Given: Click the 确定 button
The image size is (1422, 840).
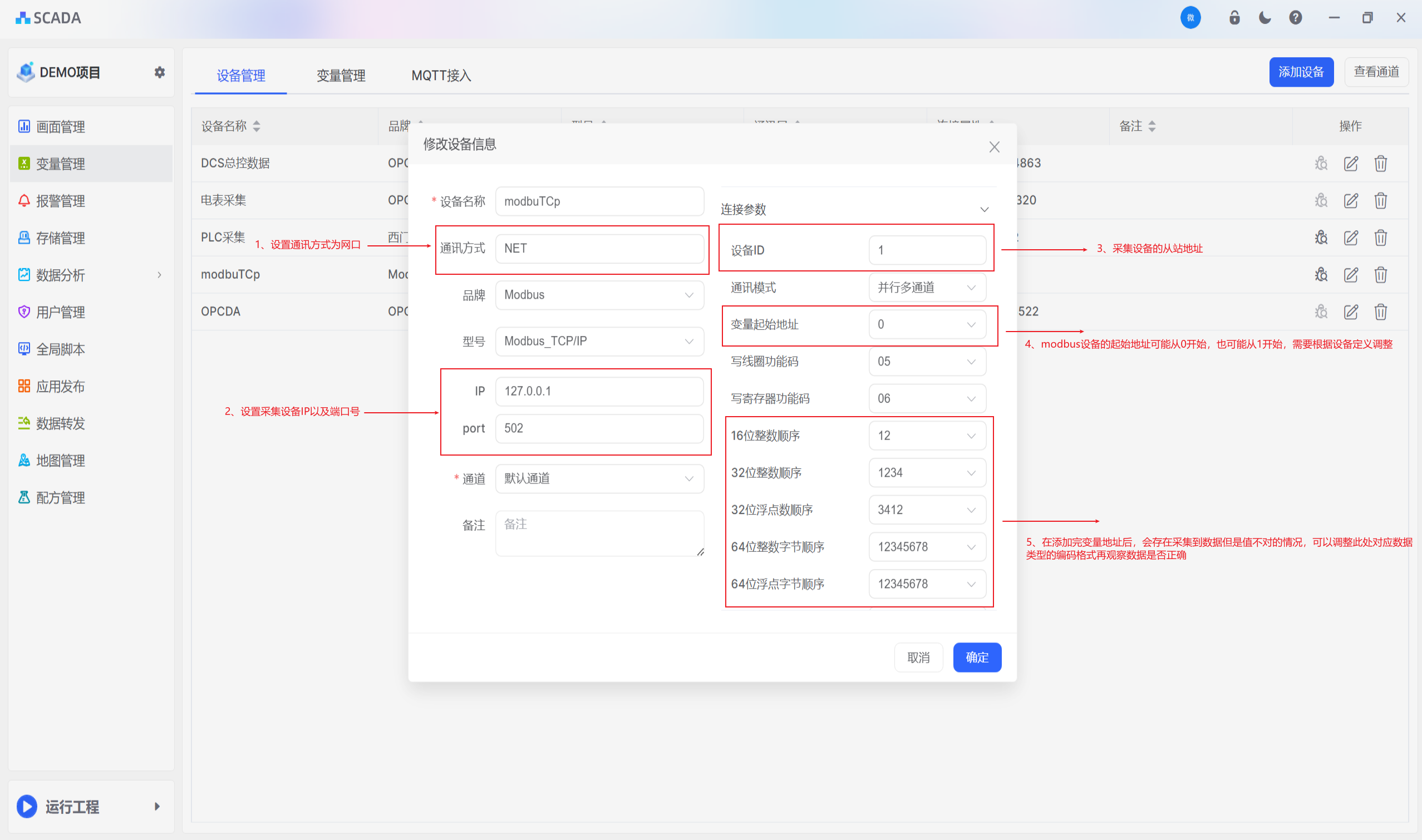Looking at the screenshot, I should 977,657.
